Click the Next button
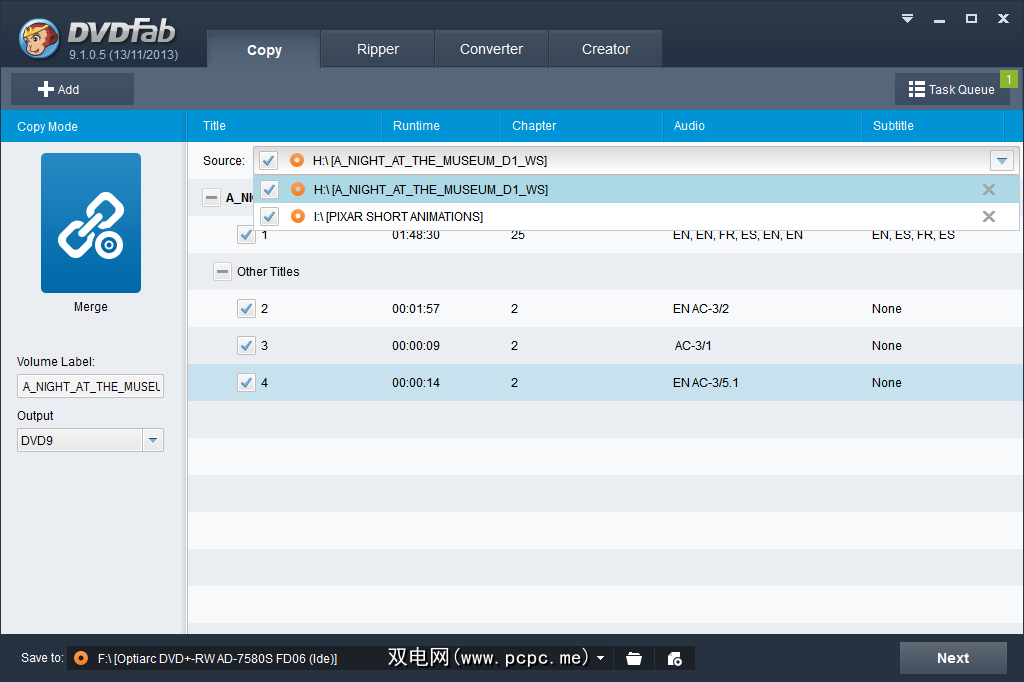 point(952,658)
